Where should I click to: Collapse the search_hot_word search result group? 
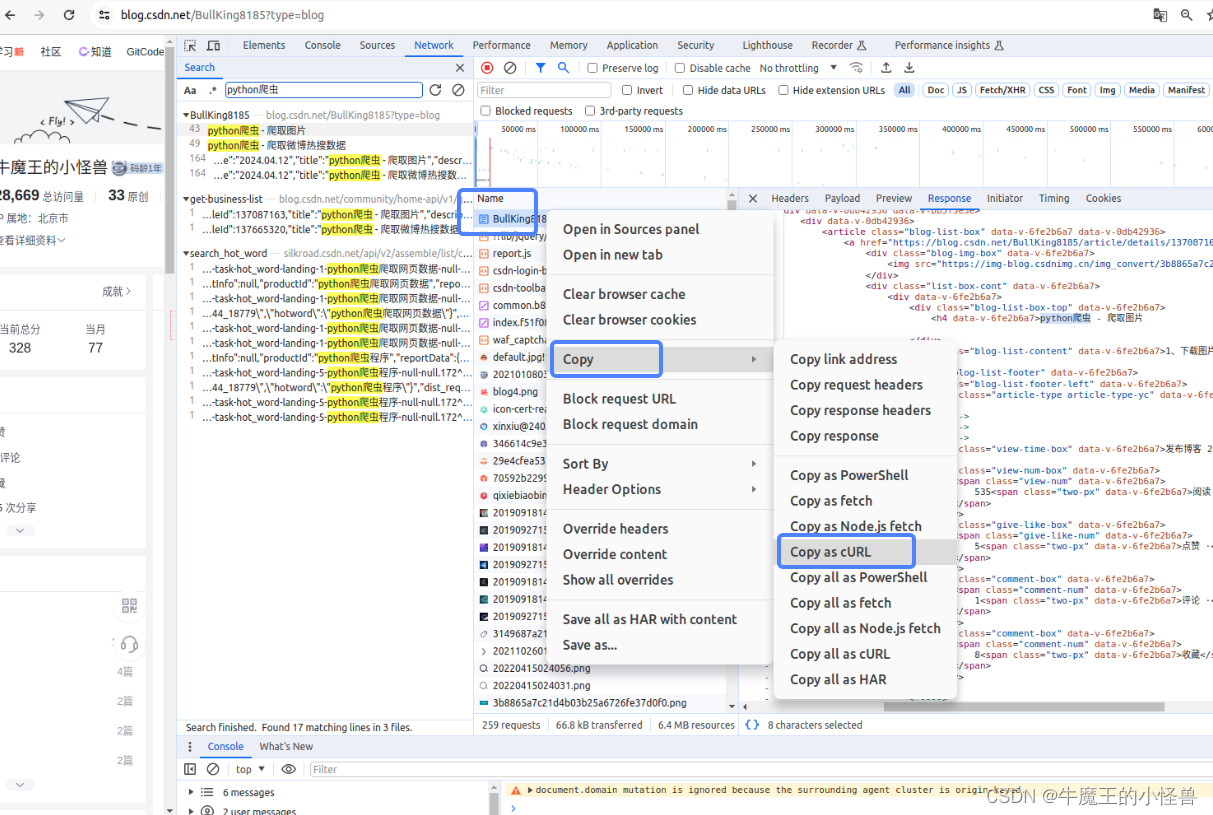186,253
